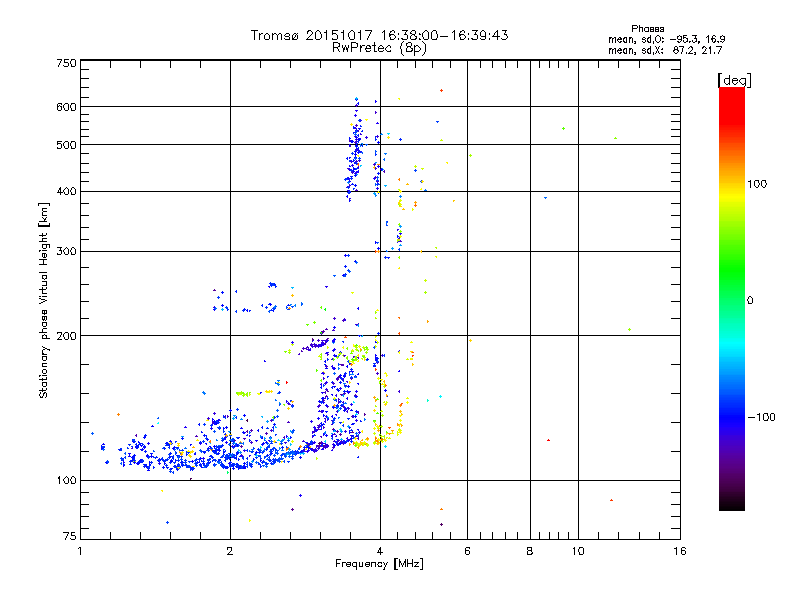This screenshot has height=600, width=800.
Task: Click the x-axis label '1'
Action: [x=80, y=551]
